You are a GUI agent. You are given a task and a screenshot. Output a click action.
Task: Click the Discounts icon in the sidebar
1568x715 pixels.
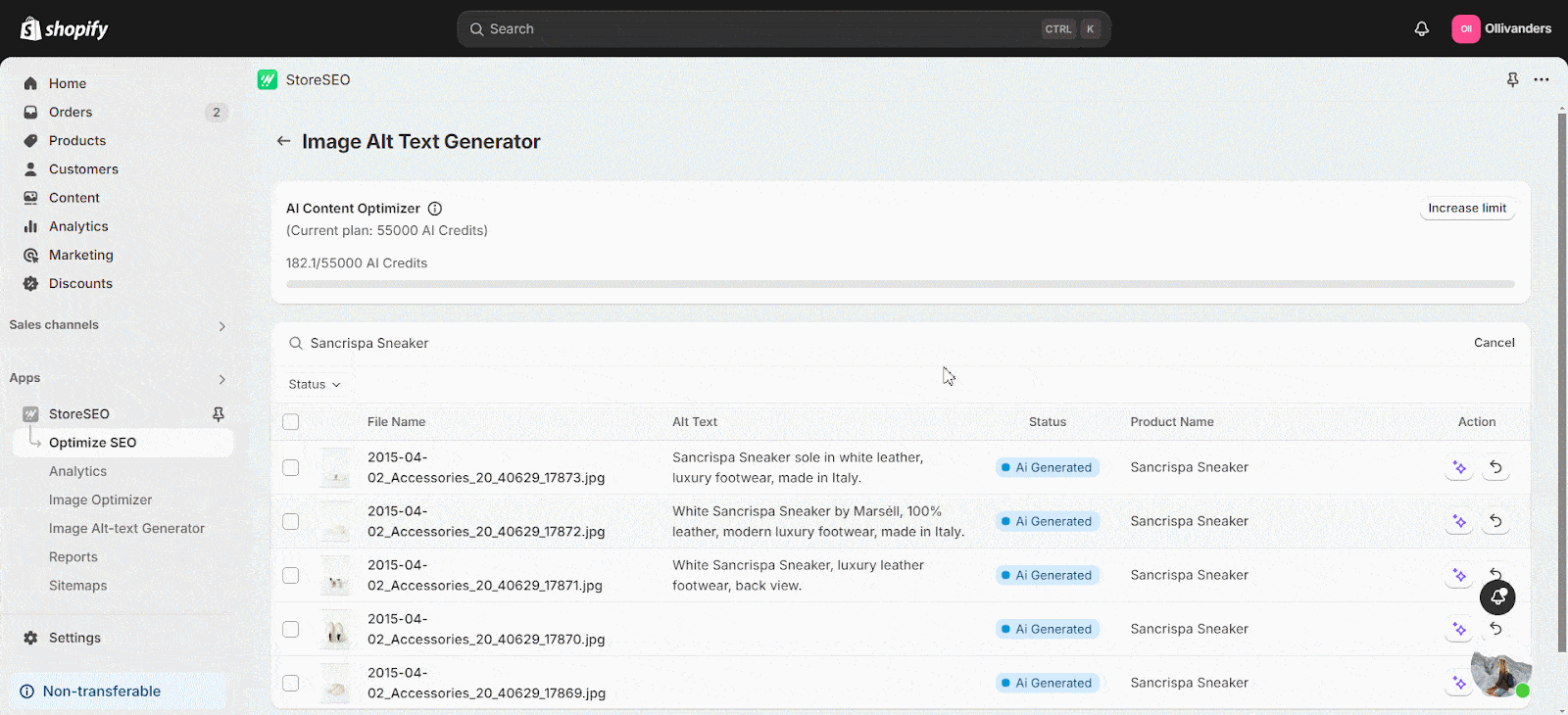point(30,283)
